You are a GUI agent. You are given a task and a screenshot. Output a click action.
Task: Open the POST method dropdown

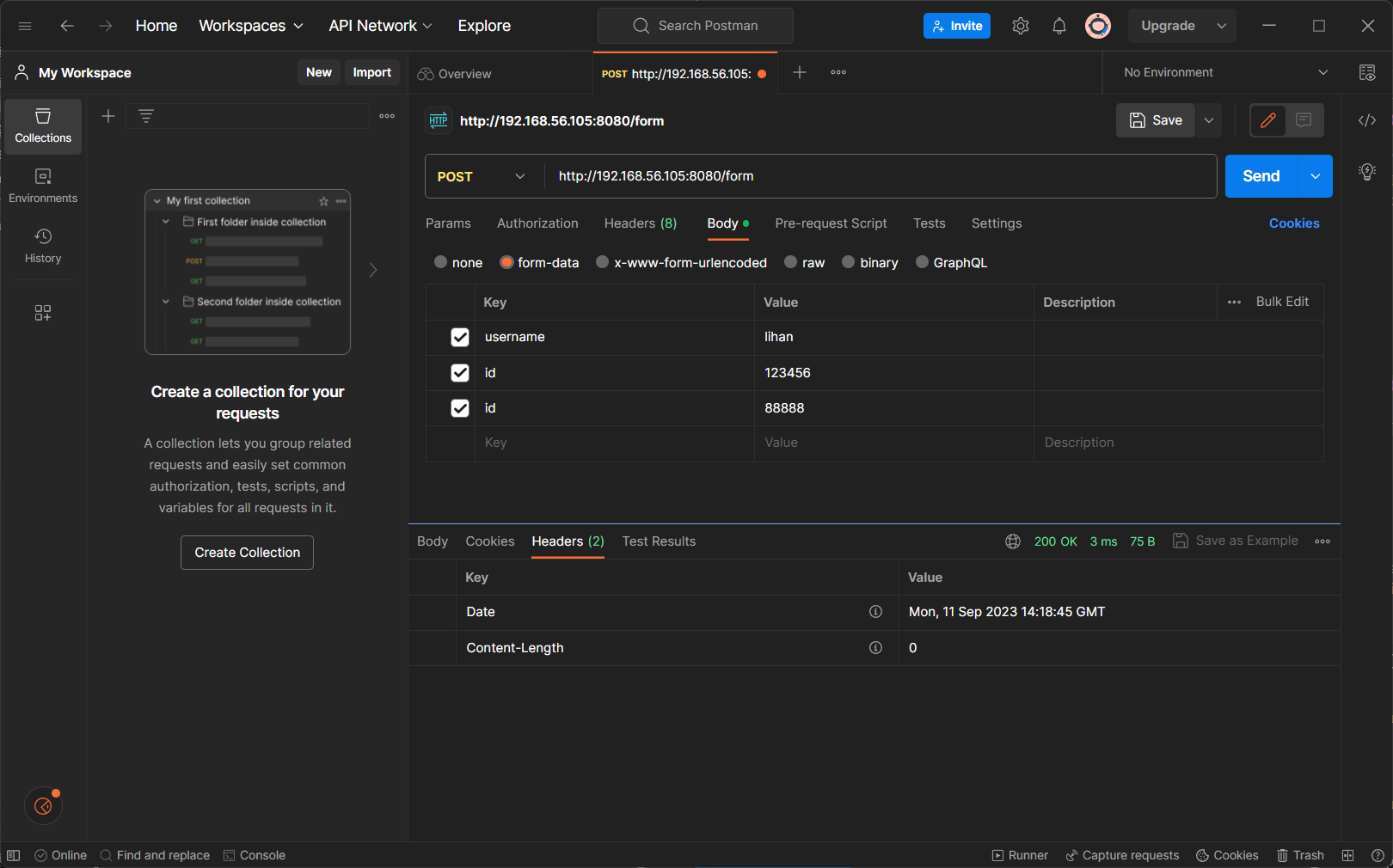pyautogui.click(x=483, y=176)
